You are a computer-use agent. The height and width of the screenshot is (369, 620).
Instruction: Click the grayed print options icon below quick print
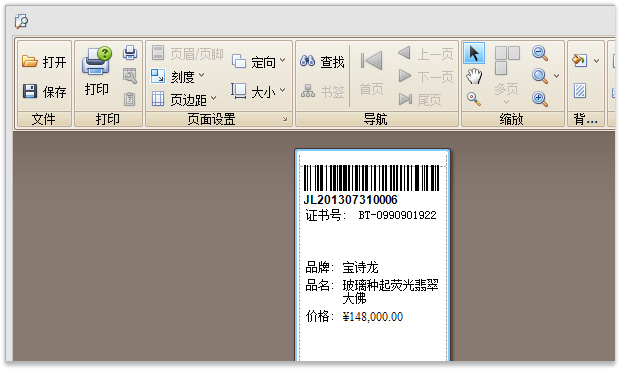130,76
